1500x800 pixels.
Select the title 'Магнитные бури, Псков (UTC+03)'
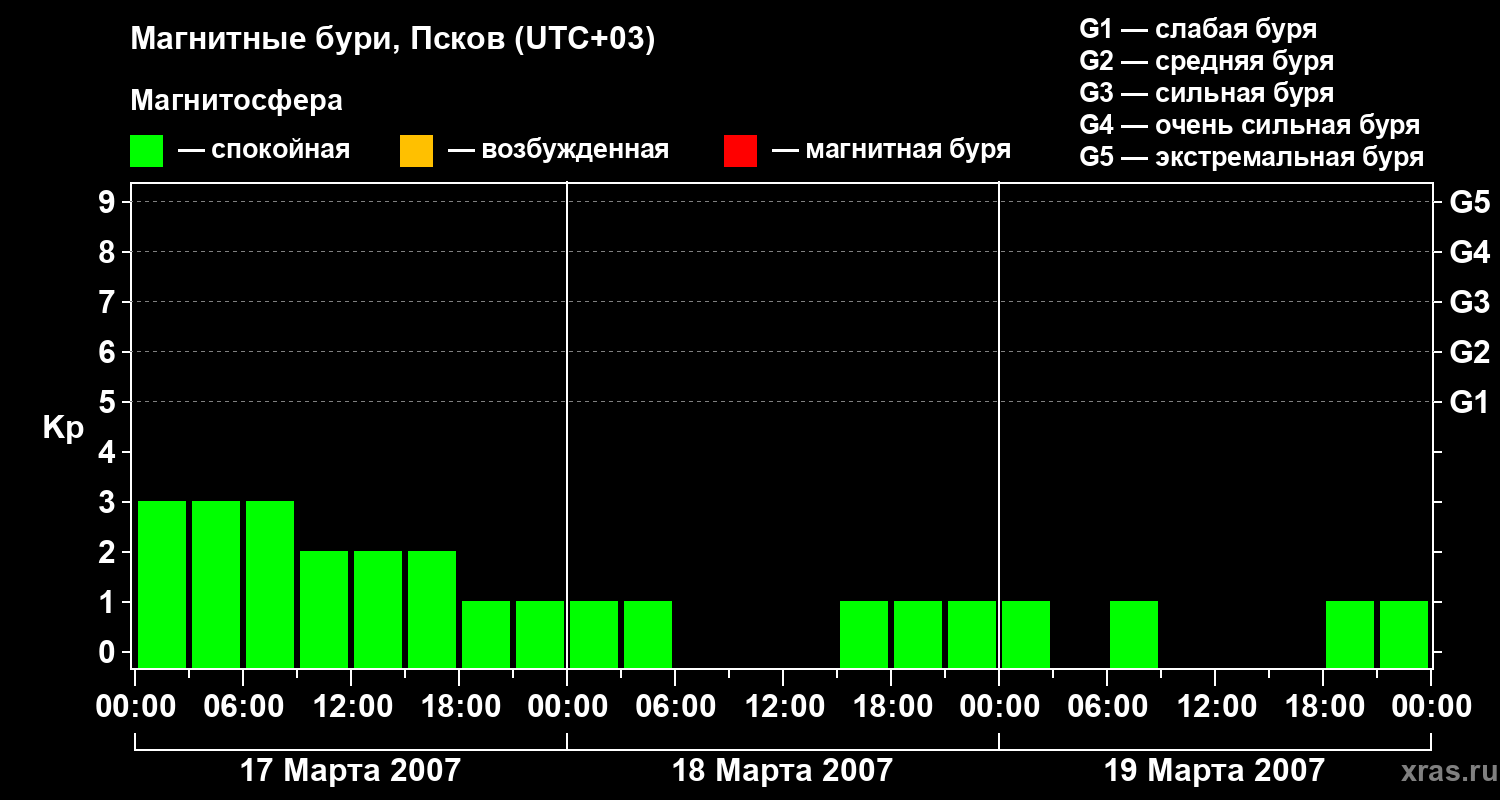(x=393, y=40)
